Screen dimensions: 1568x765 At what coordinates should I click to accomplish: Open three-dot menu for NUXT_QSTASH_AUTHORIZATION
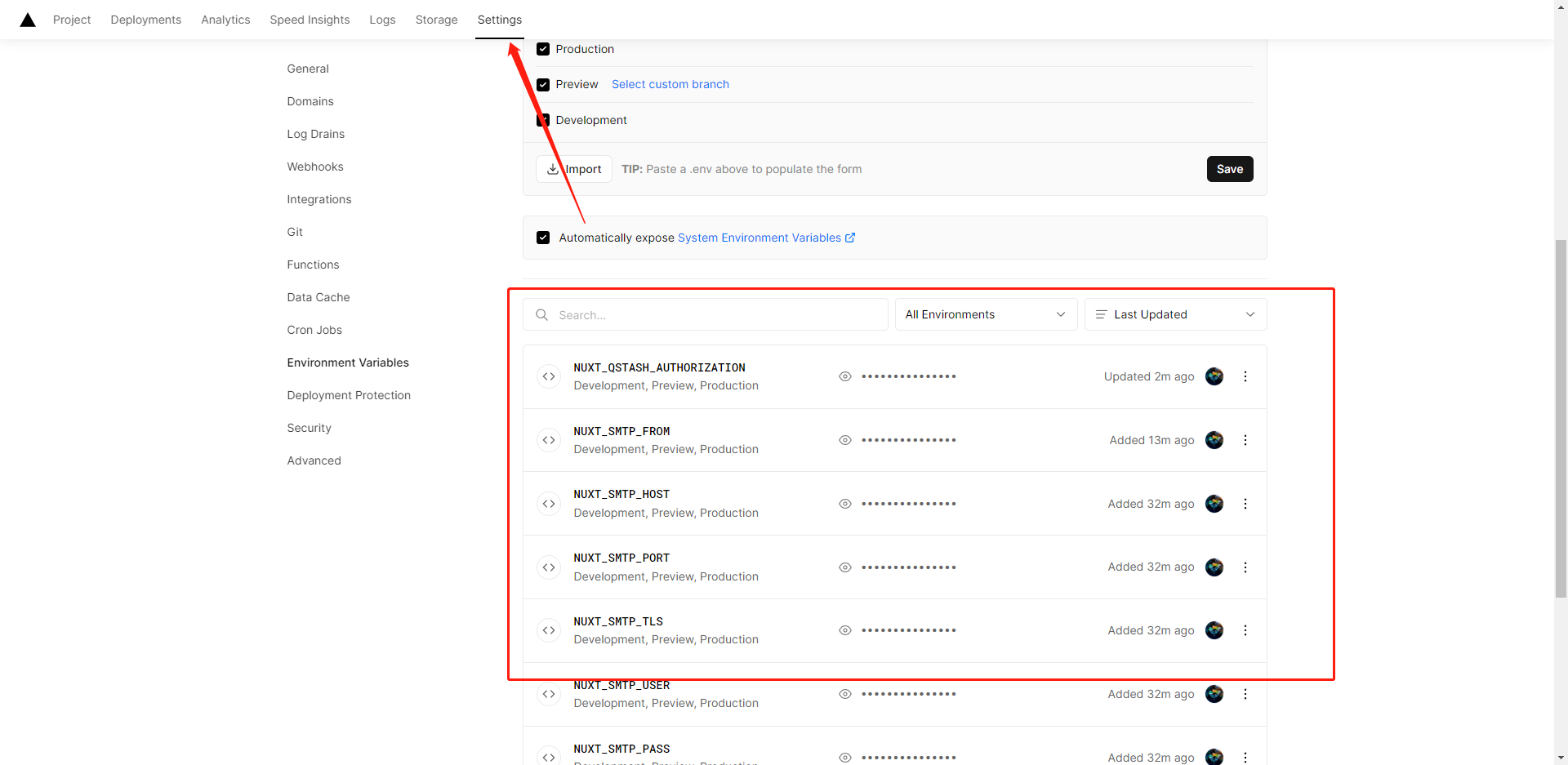(1245, 376)
